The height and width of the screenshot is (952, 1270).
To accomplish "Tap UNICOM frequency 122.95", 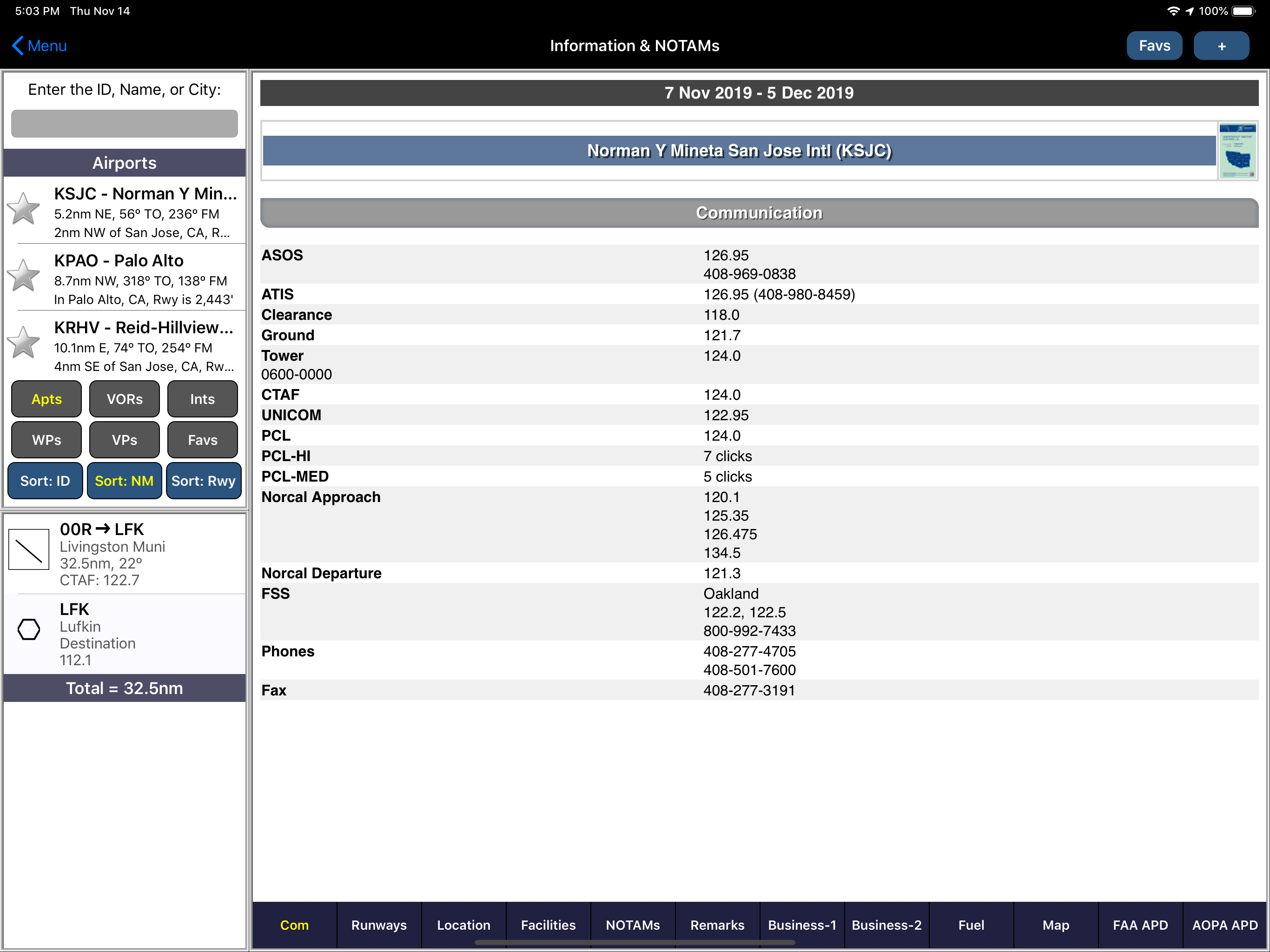I will 726,415.
